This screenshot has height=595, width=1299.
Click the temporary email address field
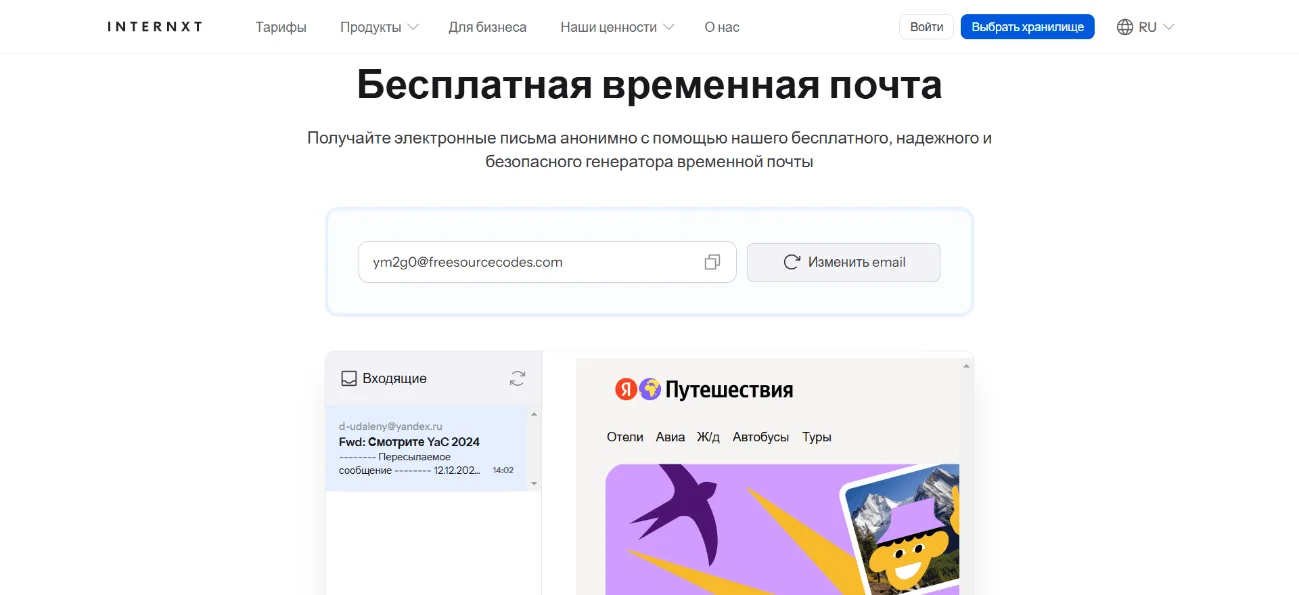coord(547,262)
